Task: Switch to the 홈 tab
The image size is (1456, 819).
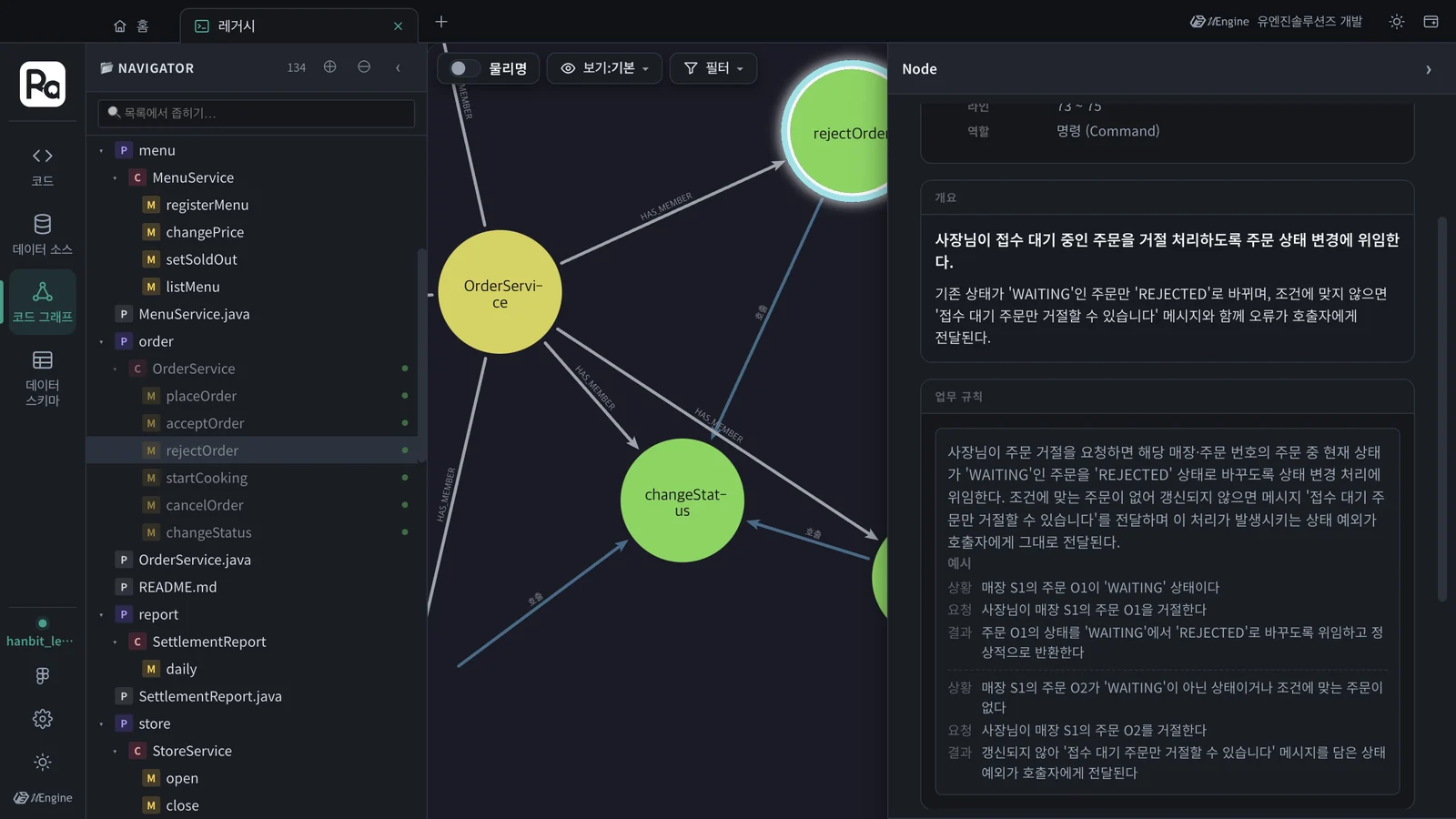Action: pos(131,26)
